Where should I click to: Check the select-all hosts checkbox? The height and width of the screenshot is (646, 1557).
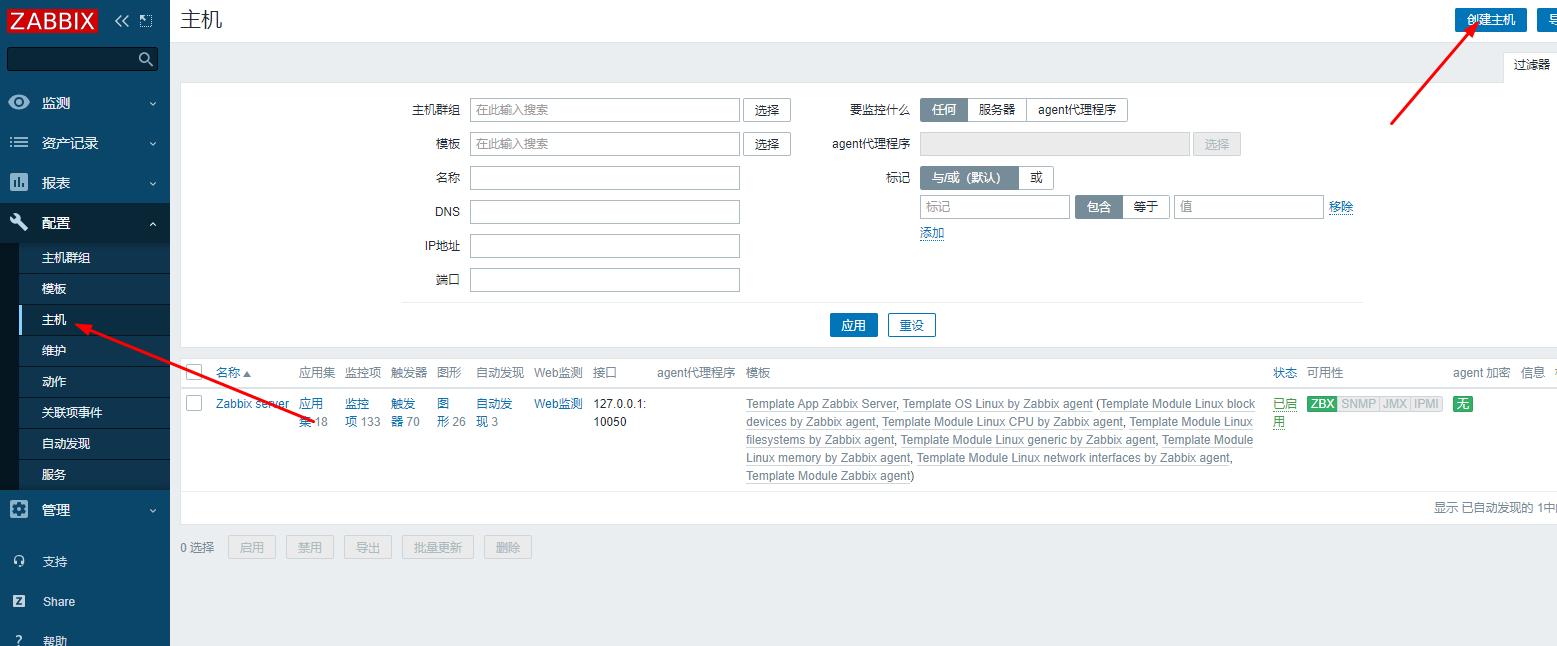point(194,372)
